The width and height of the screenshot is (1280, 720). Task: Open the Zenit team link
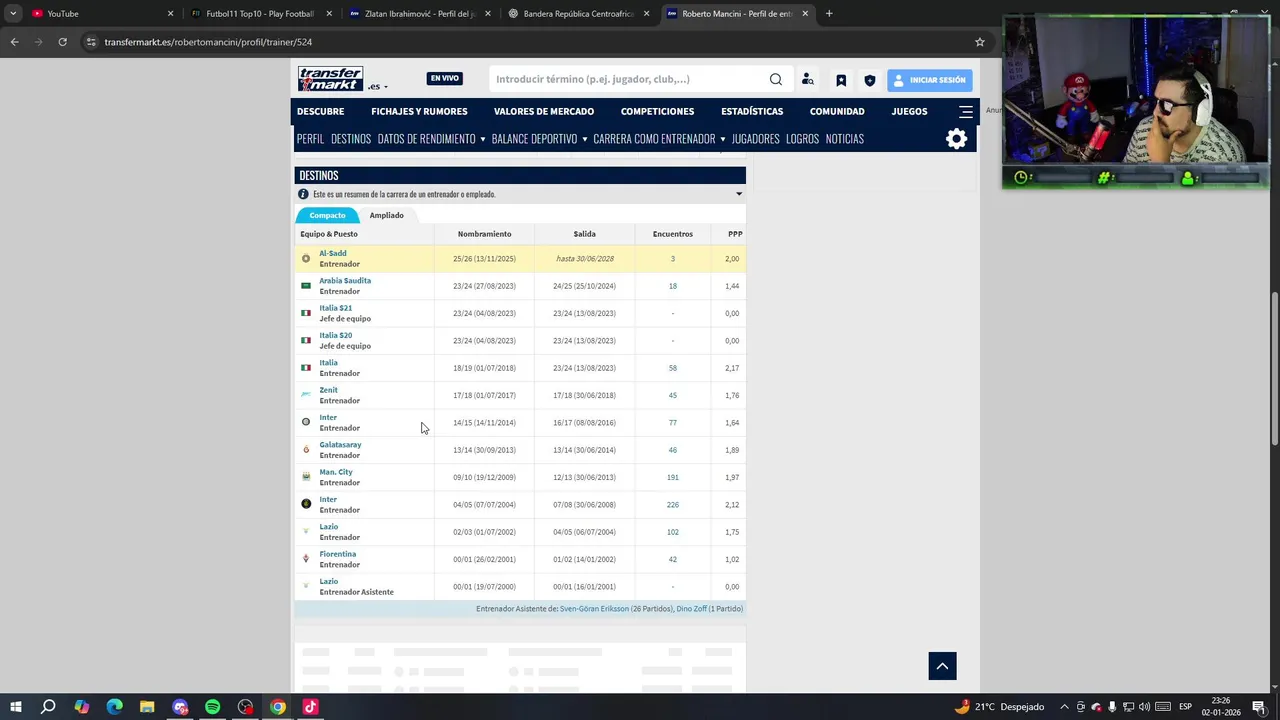328,390
